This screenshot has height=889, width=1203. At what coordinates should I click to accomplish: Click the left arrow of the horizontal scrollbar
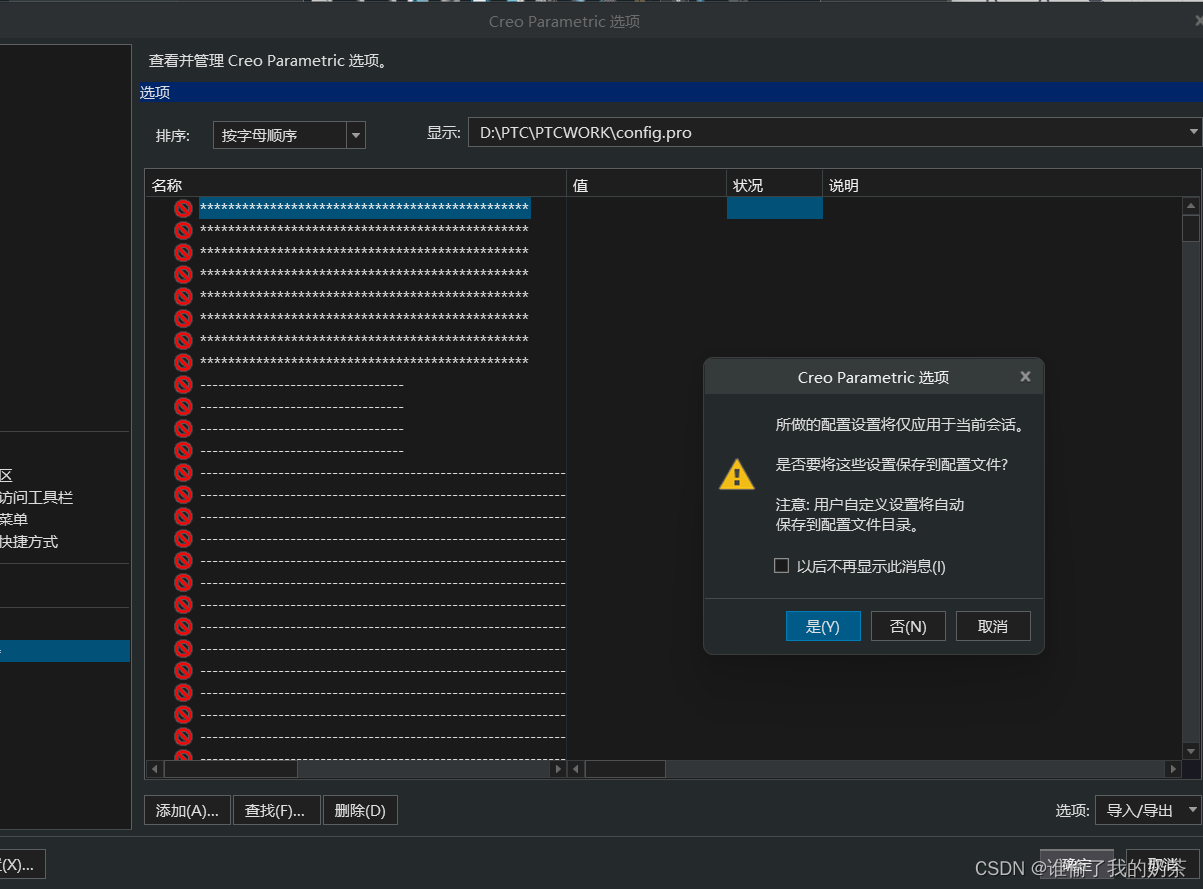[x=154, y=768]
